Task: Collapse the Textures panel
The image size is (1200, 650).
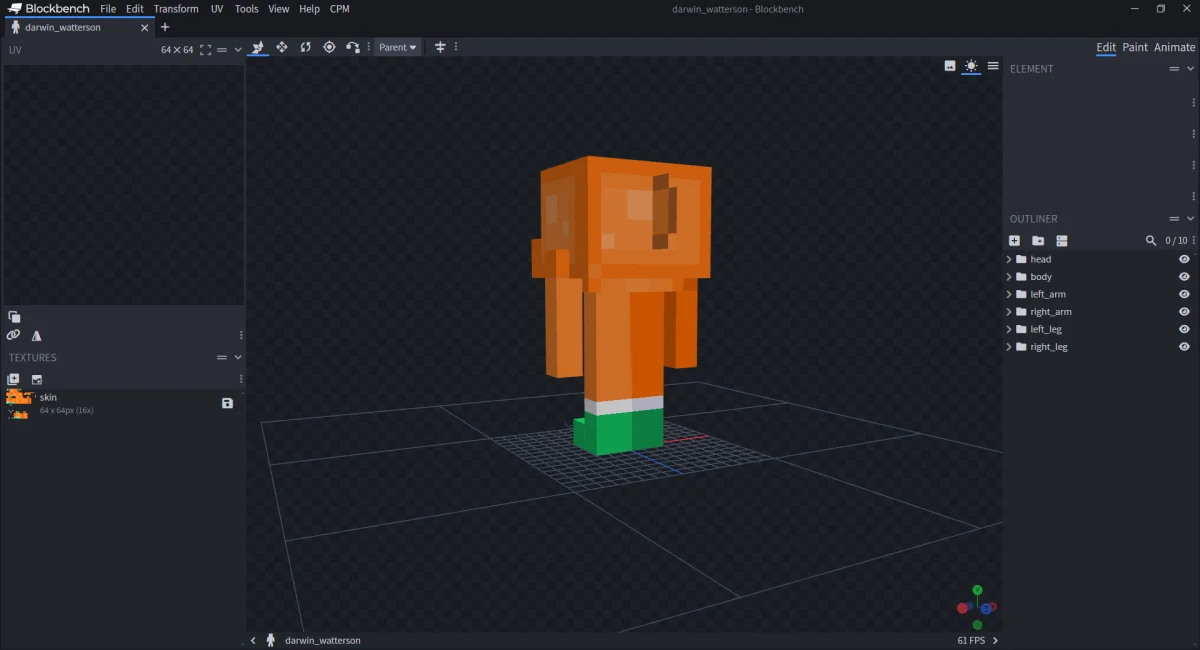Action: tap(238, 357)
